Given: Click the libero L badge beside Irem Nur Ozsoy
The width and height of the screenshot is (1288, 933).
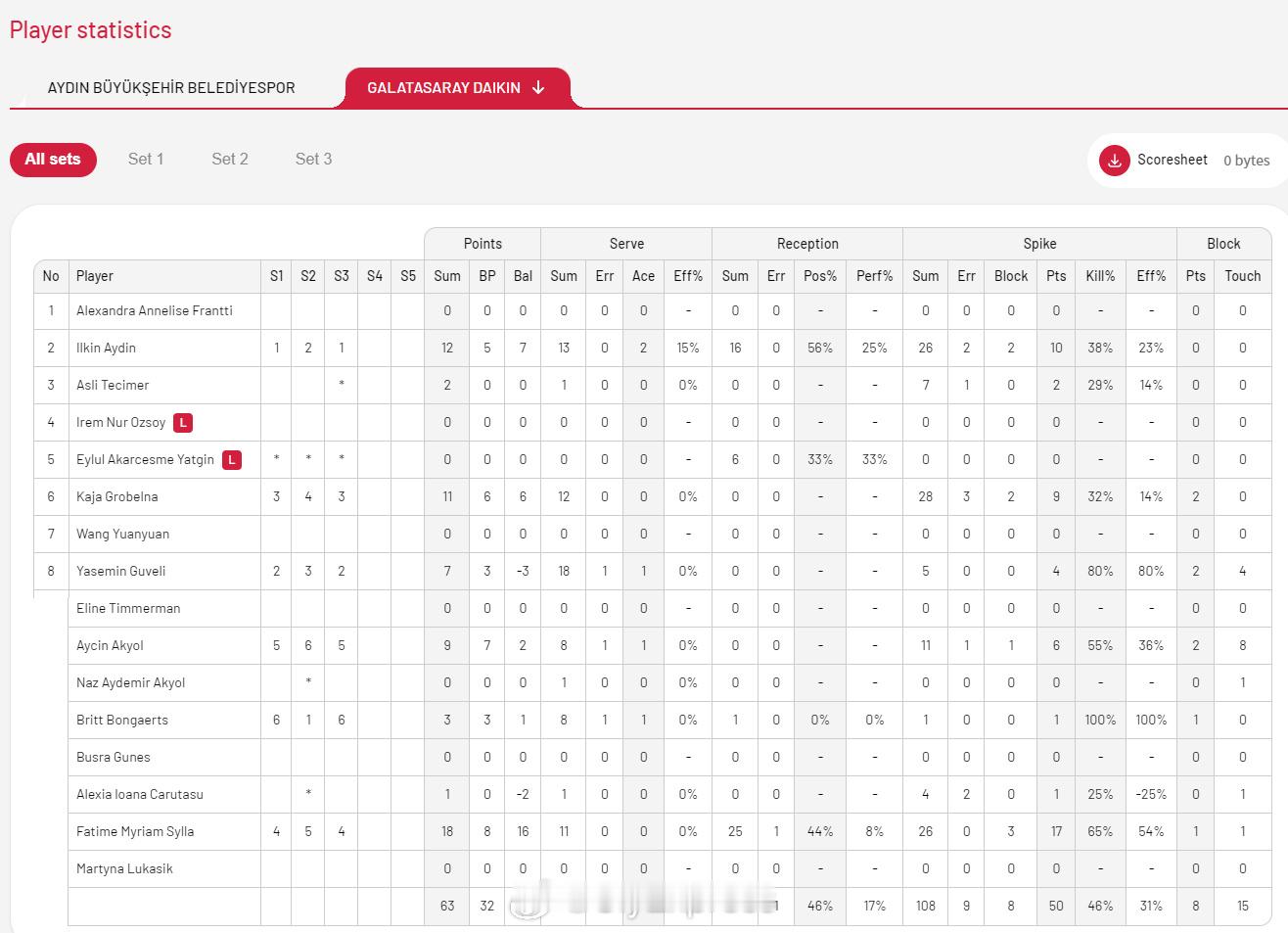Looking at the screenshot, I should [183, 423].
